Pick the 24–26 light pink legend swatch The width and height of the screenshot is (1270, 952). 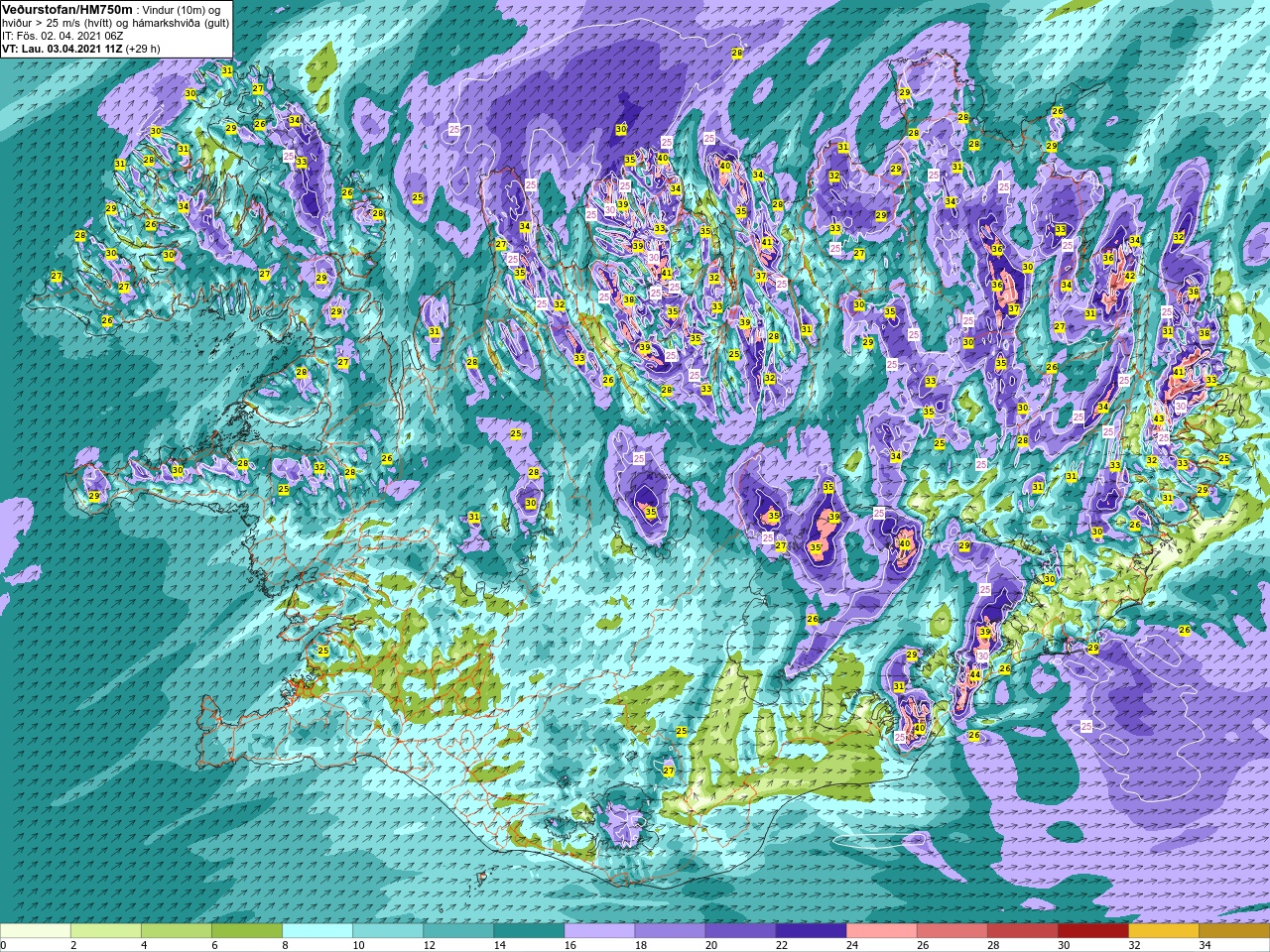click(x=881, y=931)
